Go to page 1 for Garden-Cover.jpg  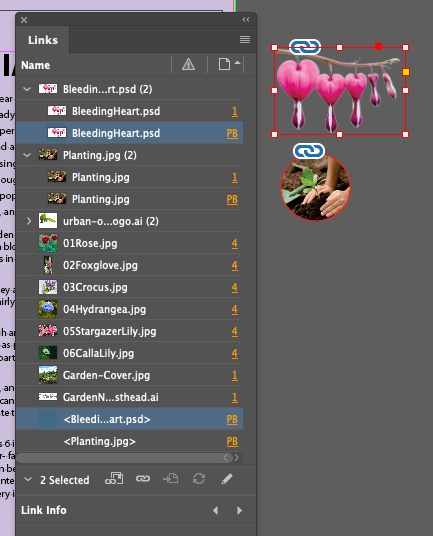coord(235,375)
